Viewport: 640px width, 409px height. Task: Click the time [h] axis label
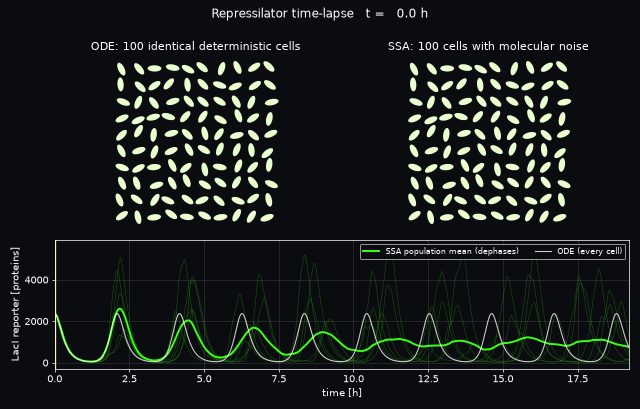point(342,393)
